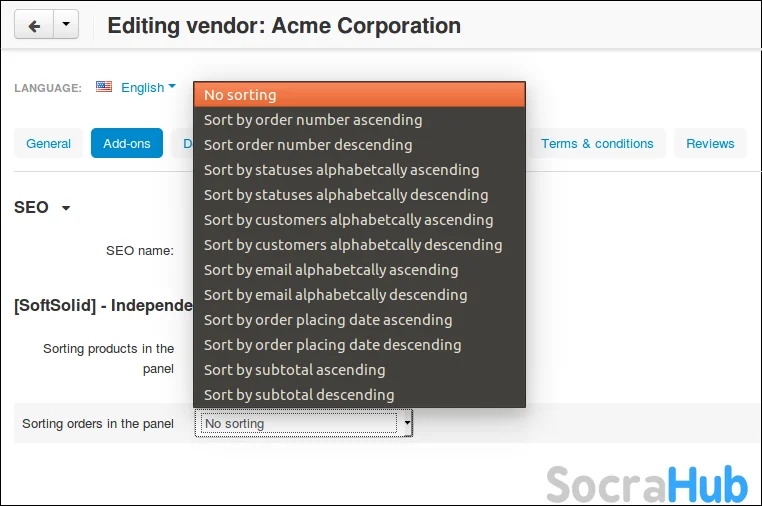
Task: Open the Reviews tab
Action: point(710,143)
